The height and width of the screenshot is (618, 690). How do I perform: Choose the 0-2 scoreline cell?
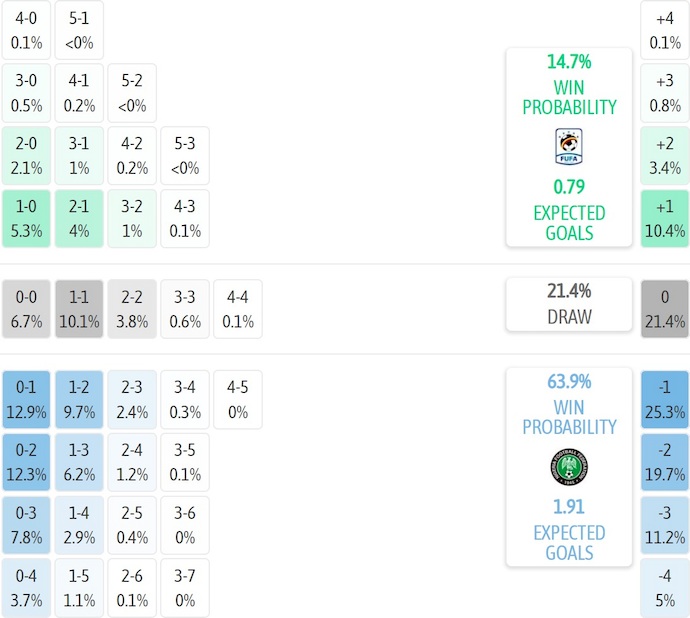point(26,461)
